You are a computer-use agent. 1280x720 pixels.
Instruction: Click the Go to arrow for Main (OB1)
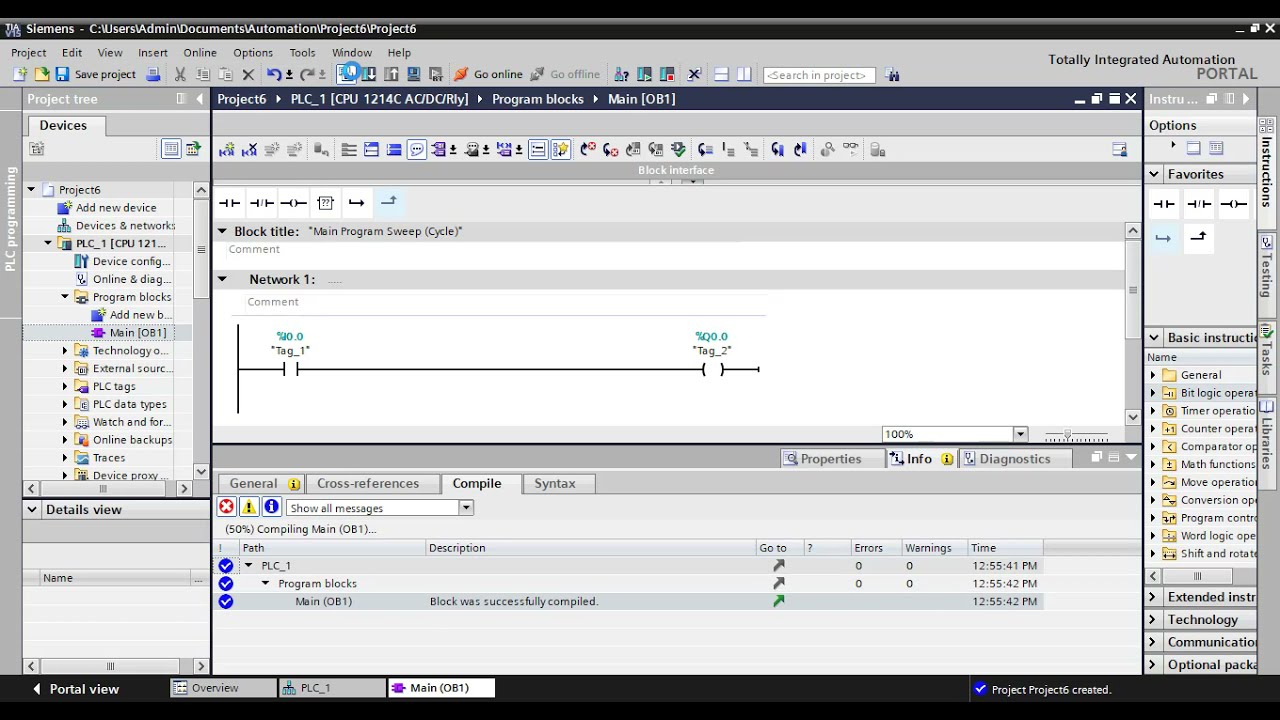point(778,601)
